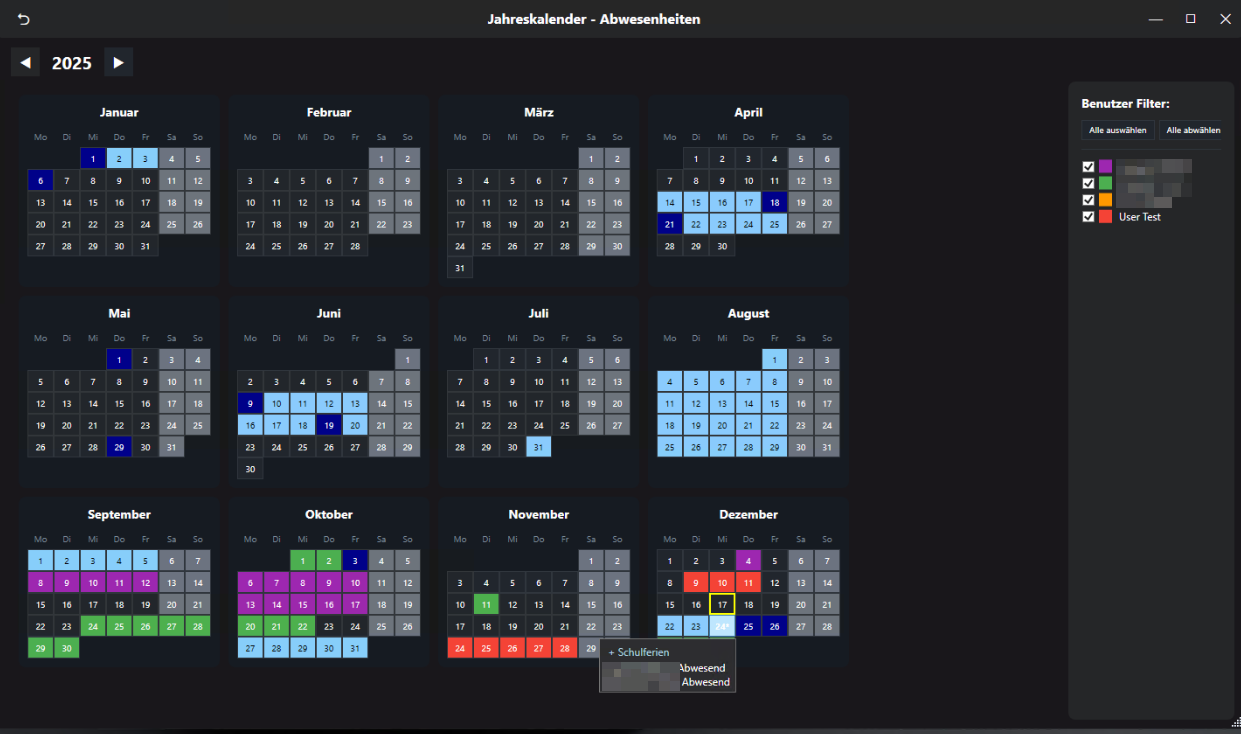Screen dimensions: 1241x734
Task: Click 'Alle auswählen' button
Action: [1118, 130]
